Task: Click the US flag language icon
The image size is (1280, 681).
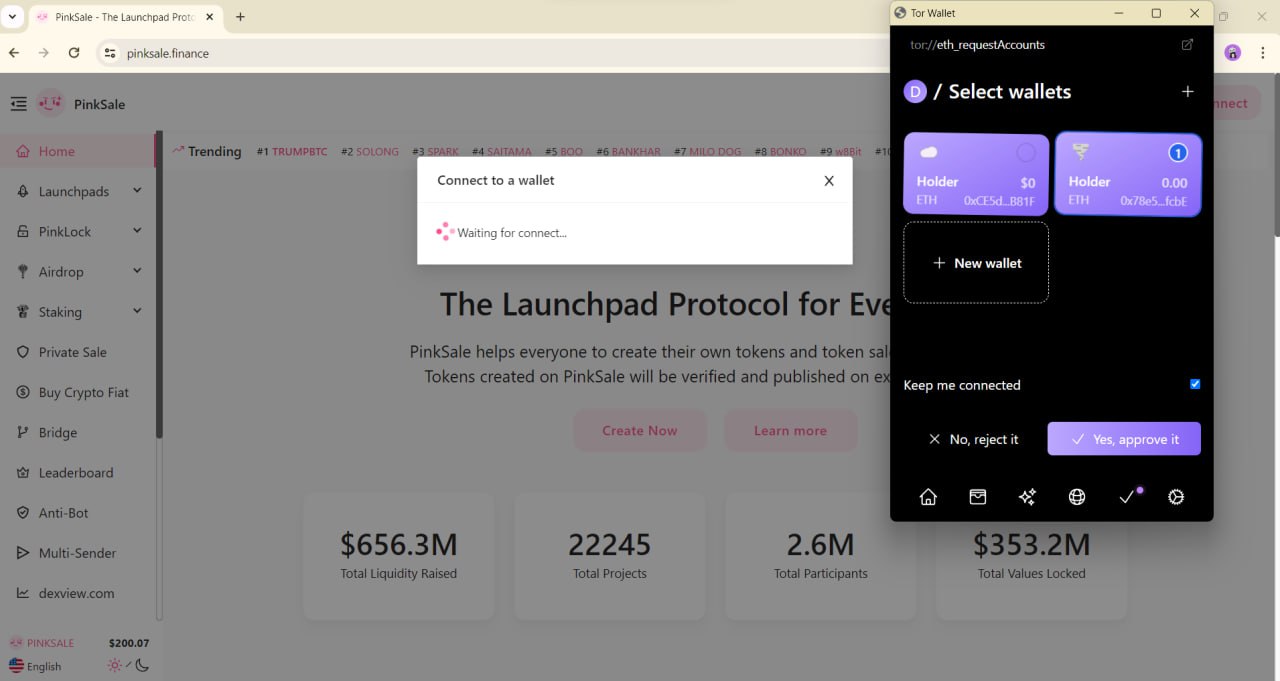Action: [16, 666]
